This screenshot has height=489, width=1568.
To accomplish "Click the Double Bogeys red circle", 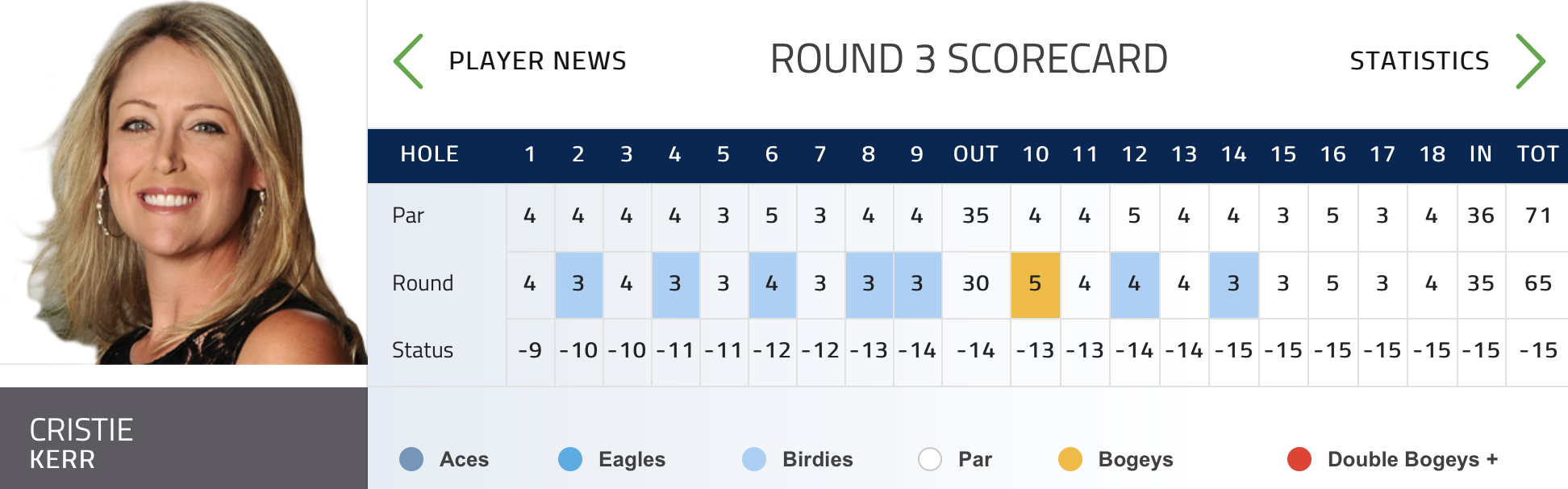I will (1299, 459).
